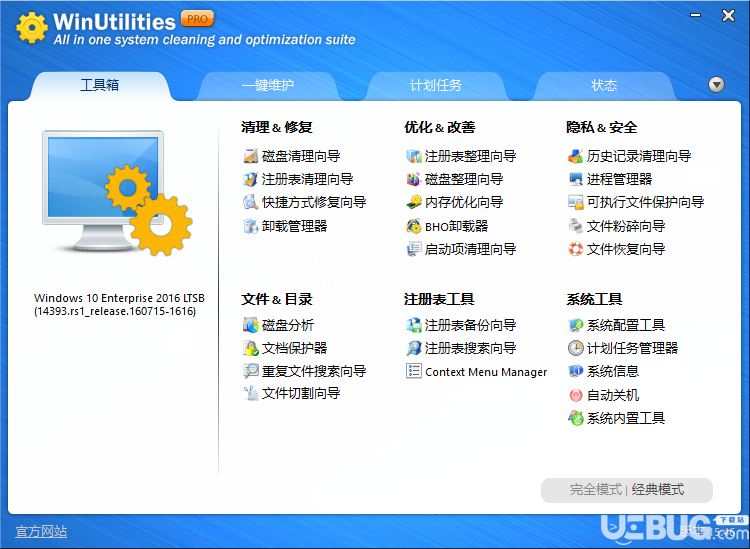Switch to the 计划任务 tab
Image resolution: width=750 pixels, height=549 pixels.
tap(436, 86)
